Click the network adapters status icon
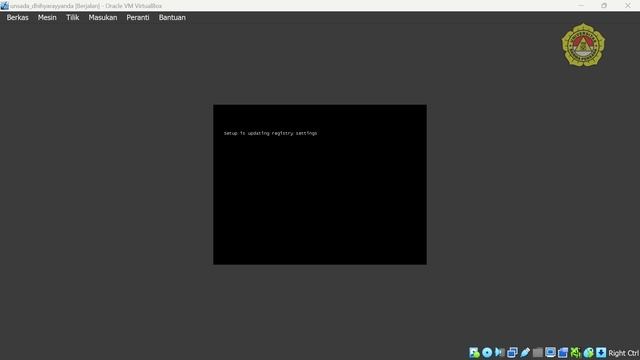This screenshot has width=640, height=360. (x=512, y=353)
